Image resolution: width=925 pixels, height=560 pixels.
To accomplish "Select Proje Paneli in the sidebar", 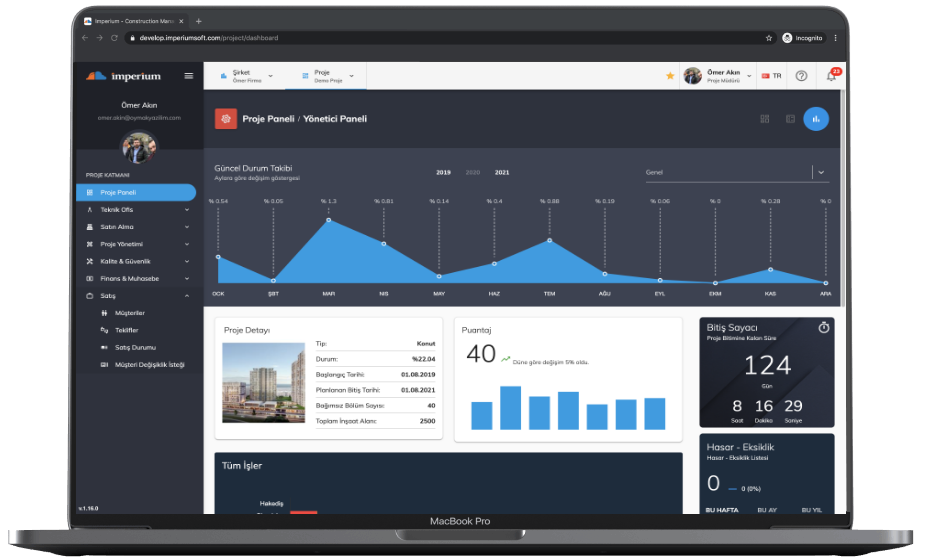I will coord(136,192).
